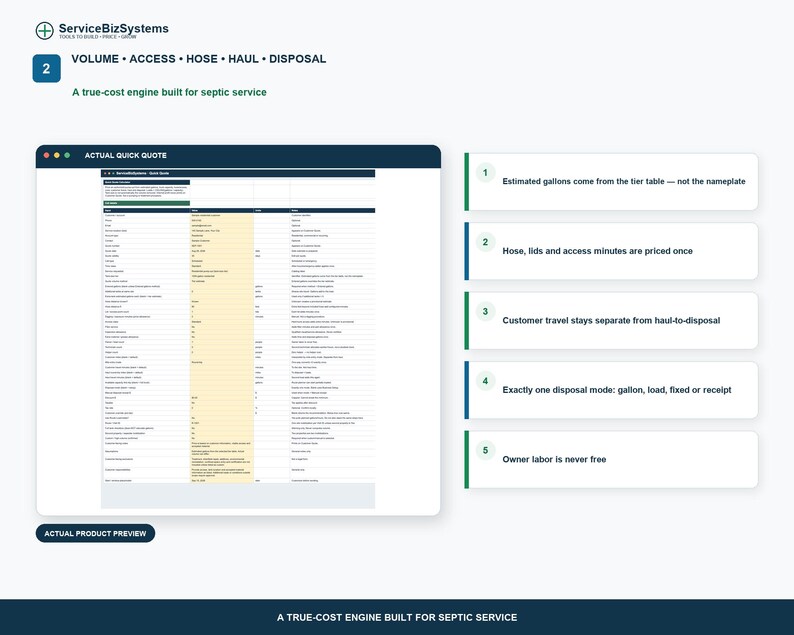Click the 'ServiceBizSystems - Quick Quote' inner title bar

238,173
